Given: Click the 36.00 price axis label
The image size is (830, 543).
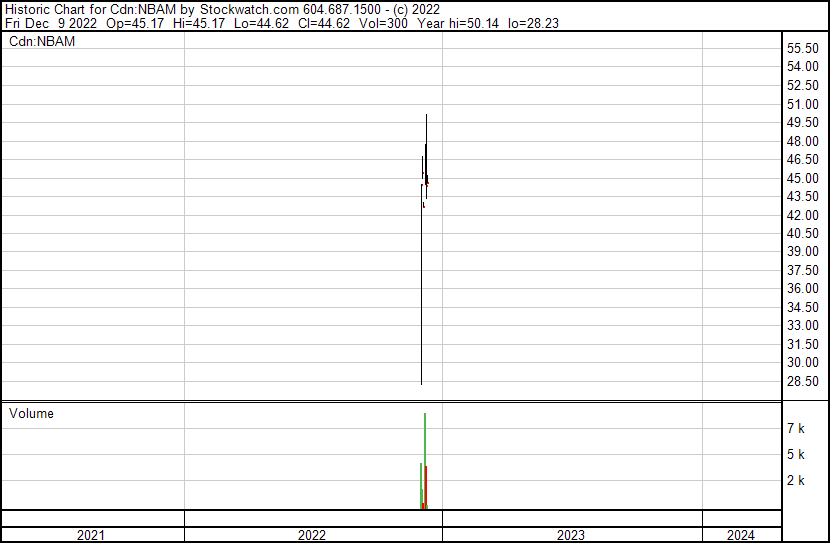Looking at the screenshot, I should (803, 288).
